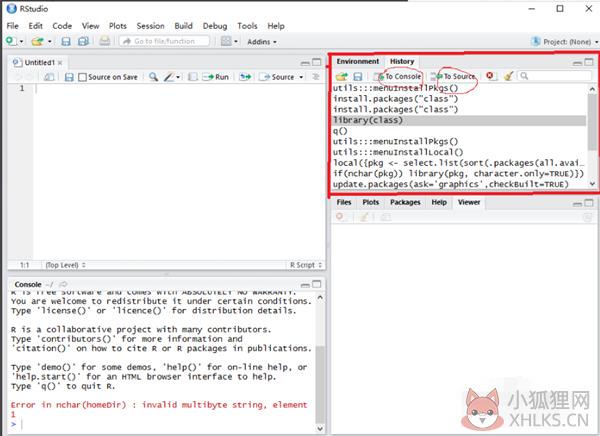
Task: Expand the Source button dropdown arrow
Action: [x=301, y=77]
